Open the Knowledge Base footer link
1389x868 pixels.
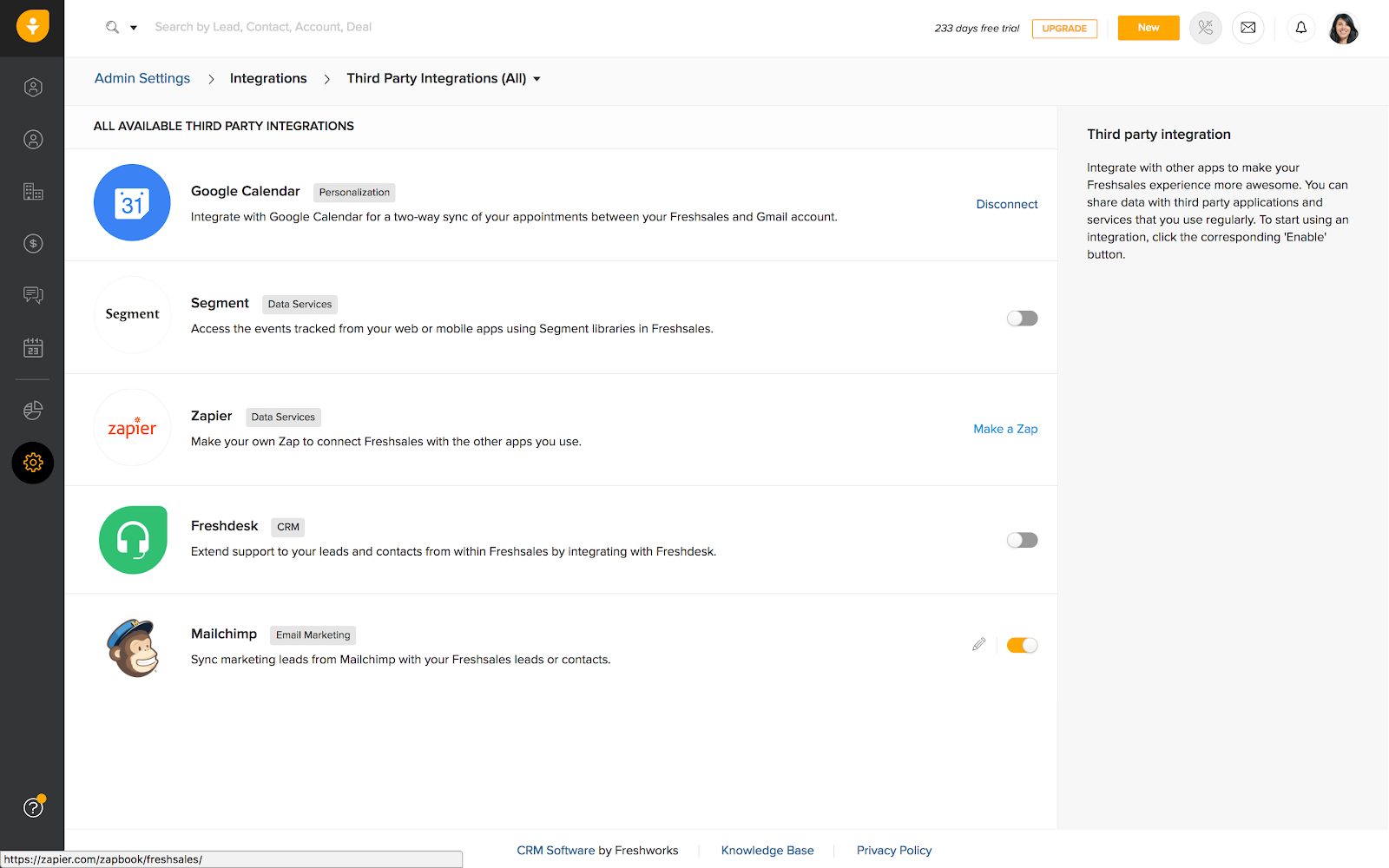[767, 851]
